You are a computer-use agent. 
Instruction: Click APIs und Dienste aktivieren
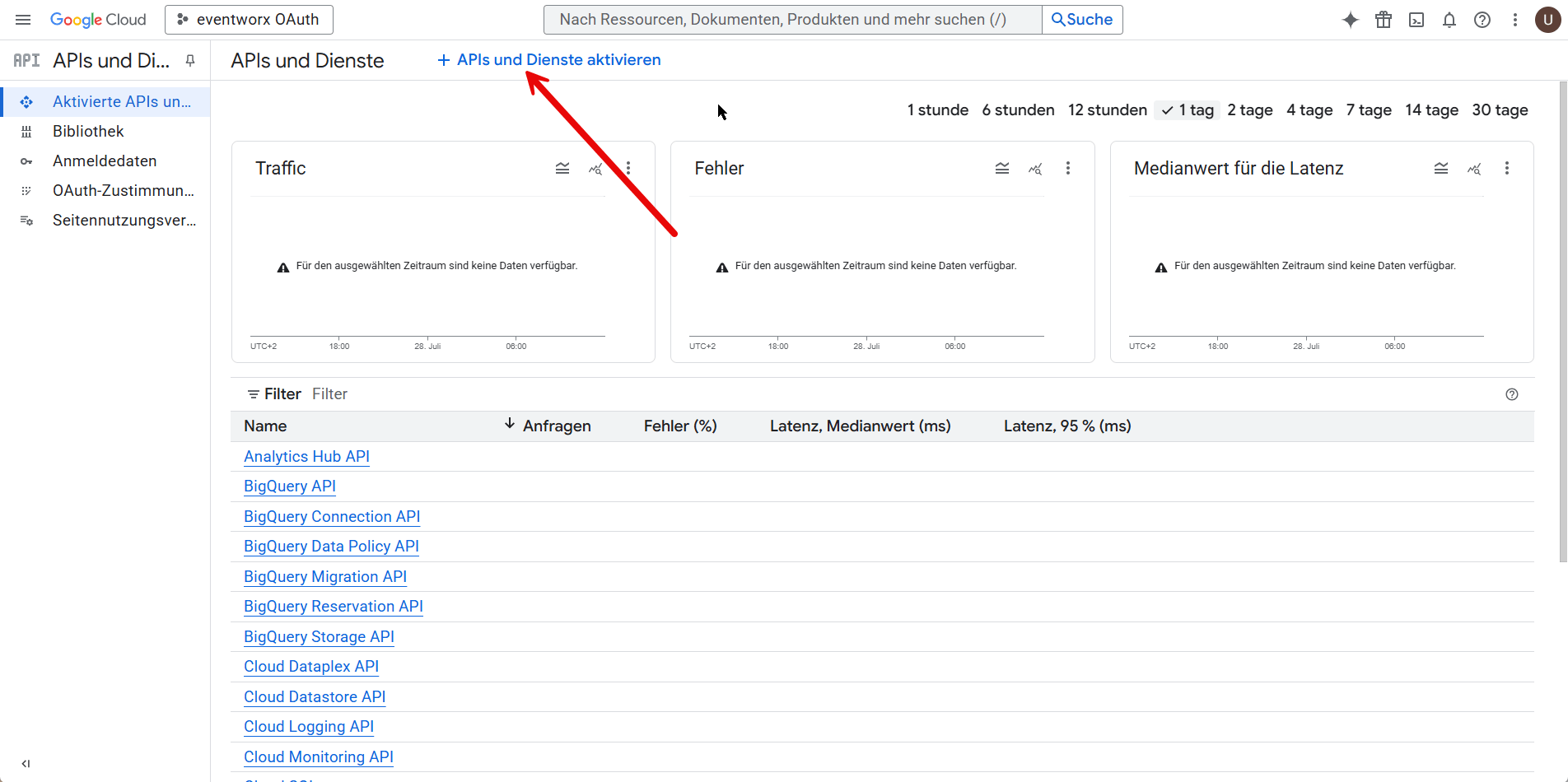click(548, 60)
